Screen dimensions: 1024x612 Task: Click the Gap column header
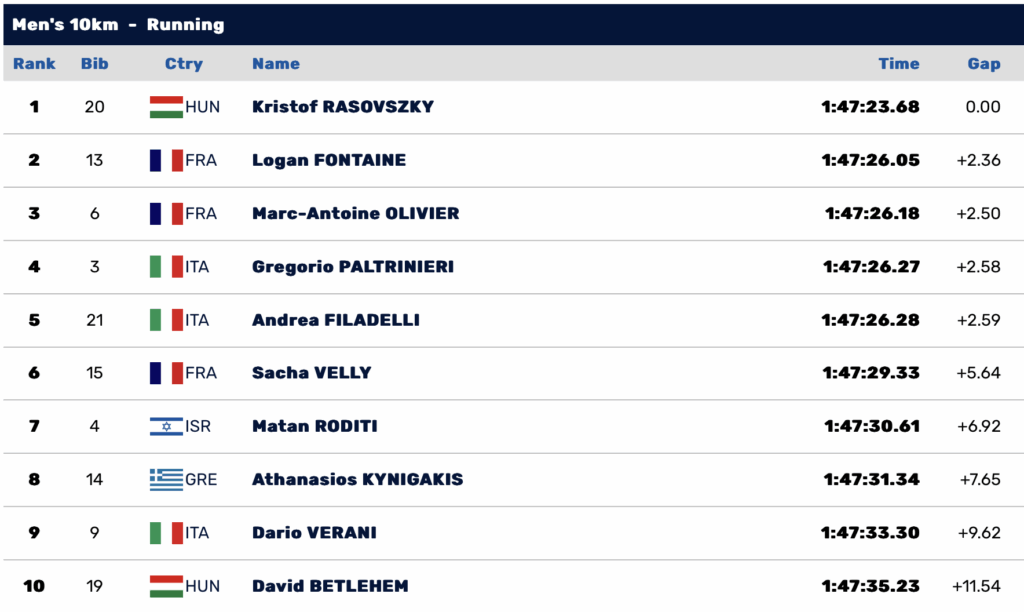[983, 64]
